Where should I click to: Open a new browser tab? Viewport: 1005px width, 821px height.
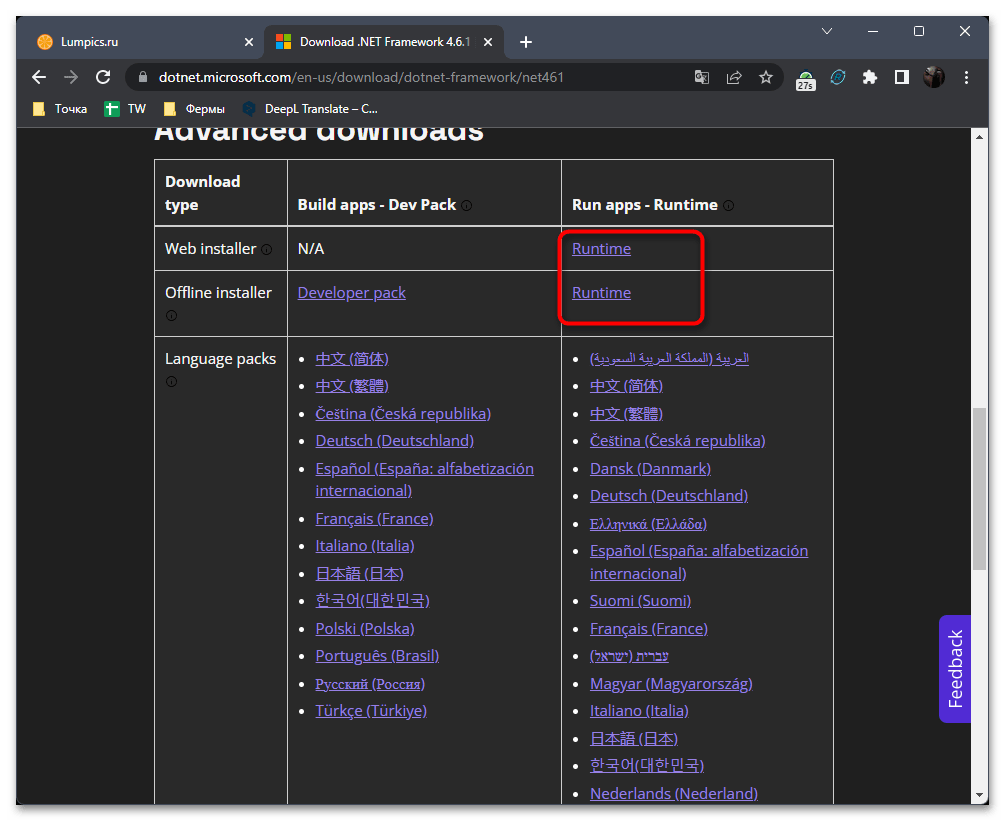pos(526,42)
